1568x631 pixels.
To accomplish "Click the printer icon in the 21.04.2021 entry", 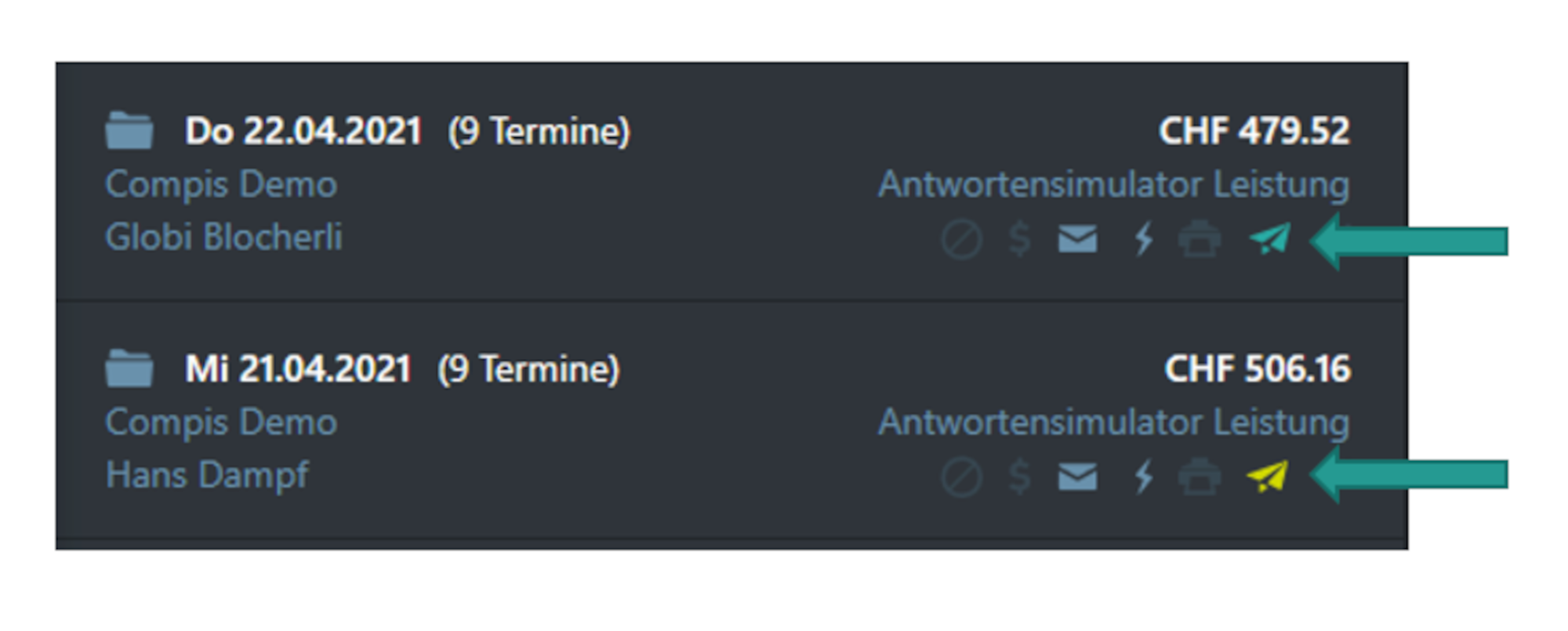I will click(x=1200, y=477).
